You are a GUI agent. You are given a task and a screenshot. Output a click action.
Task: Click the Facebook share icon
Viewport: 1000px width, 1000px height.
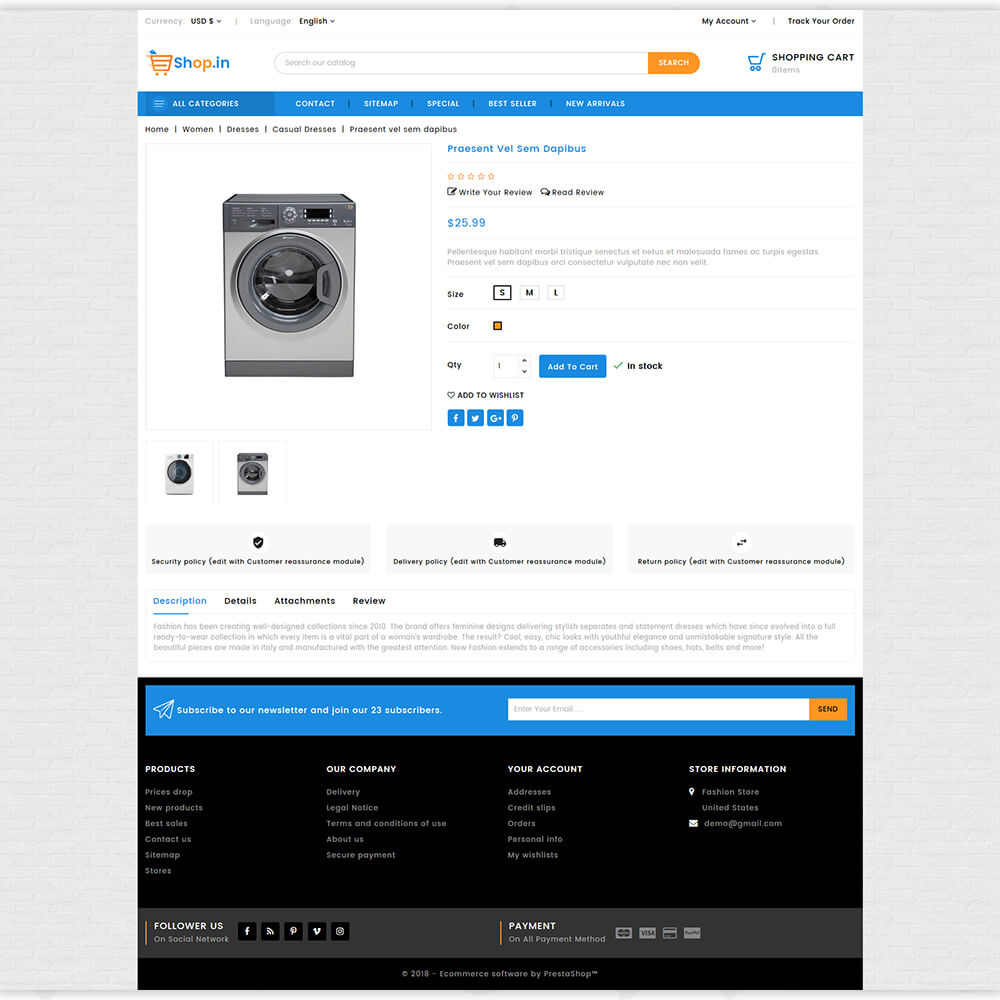[456, 418]
